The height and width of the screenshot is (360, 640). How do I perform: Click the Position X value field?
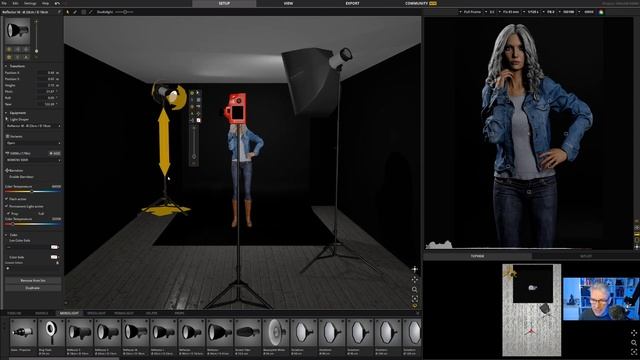pos(48,73)
